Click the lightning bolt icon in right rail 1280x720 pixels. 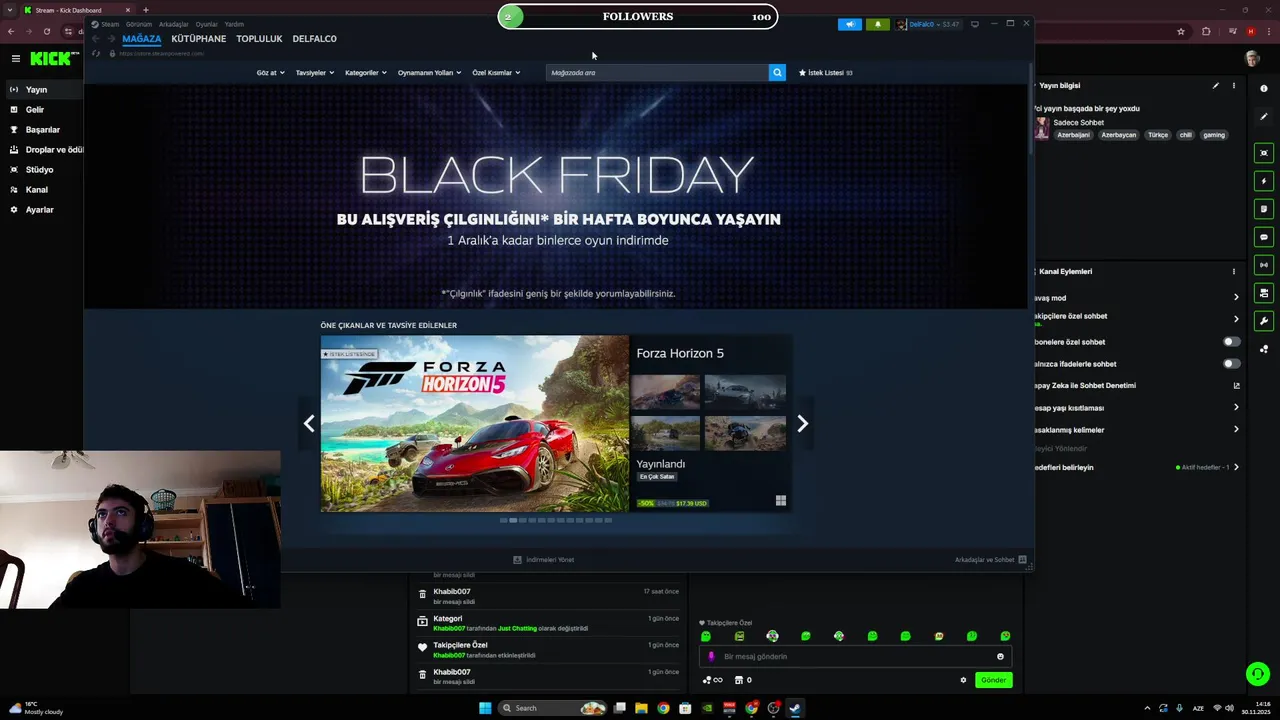click(x=1264, y=181)
